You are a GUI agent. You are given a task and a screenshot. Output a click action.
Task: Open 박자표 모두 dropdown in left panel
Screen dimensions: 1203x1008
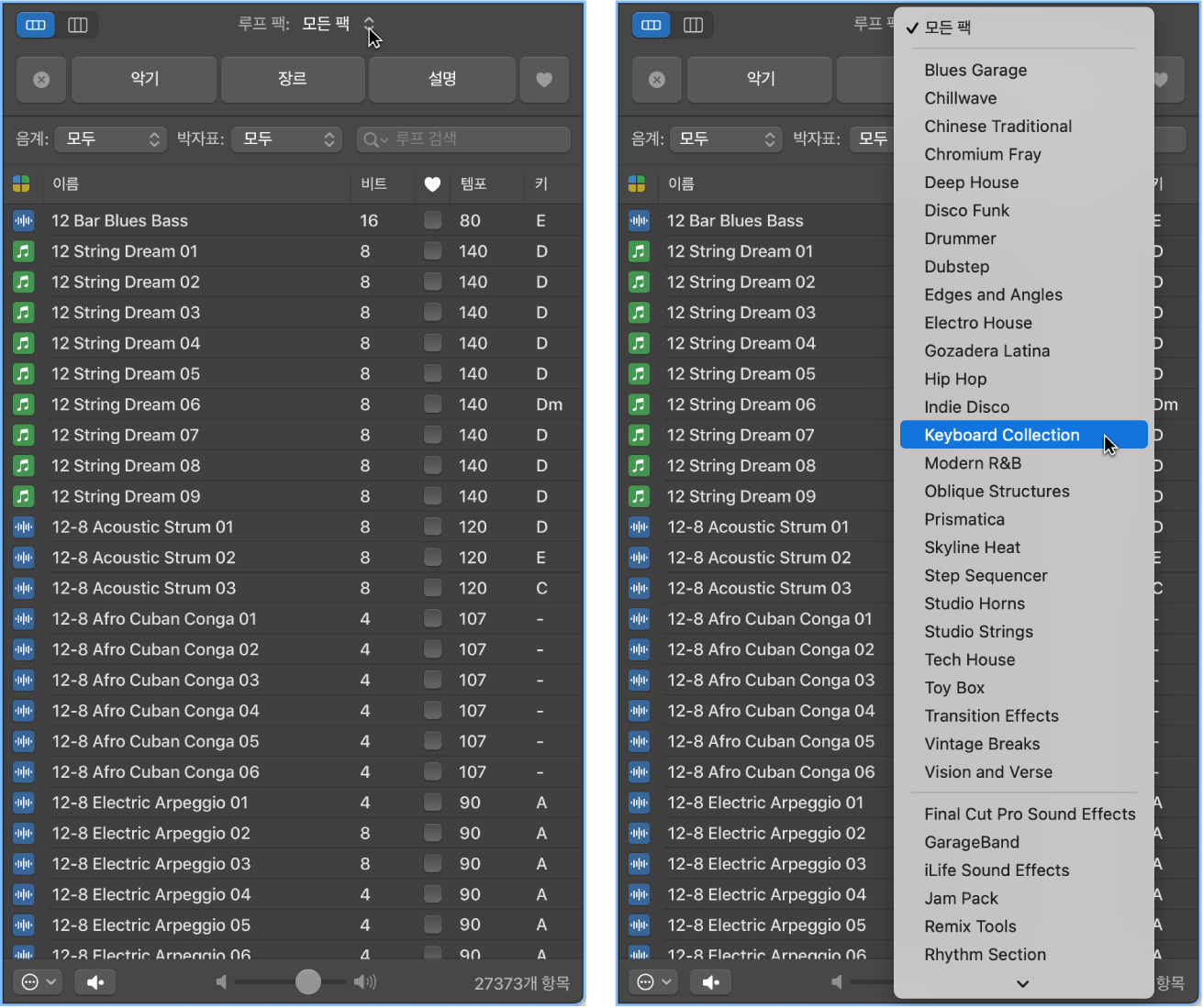pyautogui.click(x=286, y=139)
